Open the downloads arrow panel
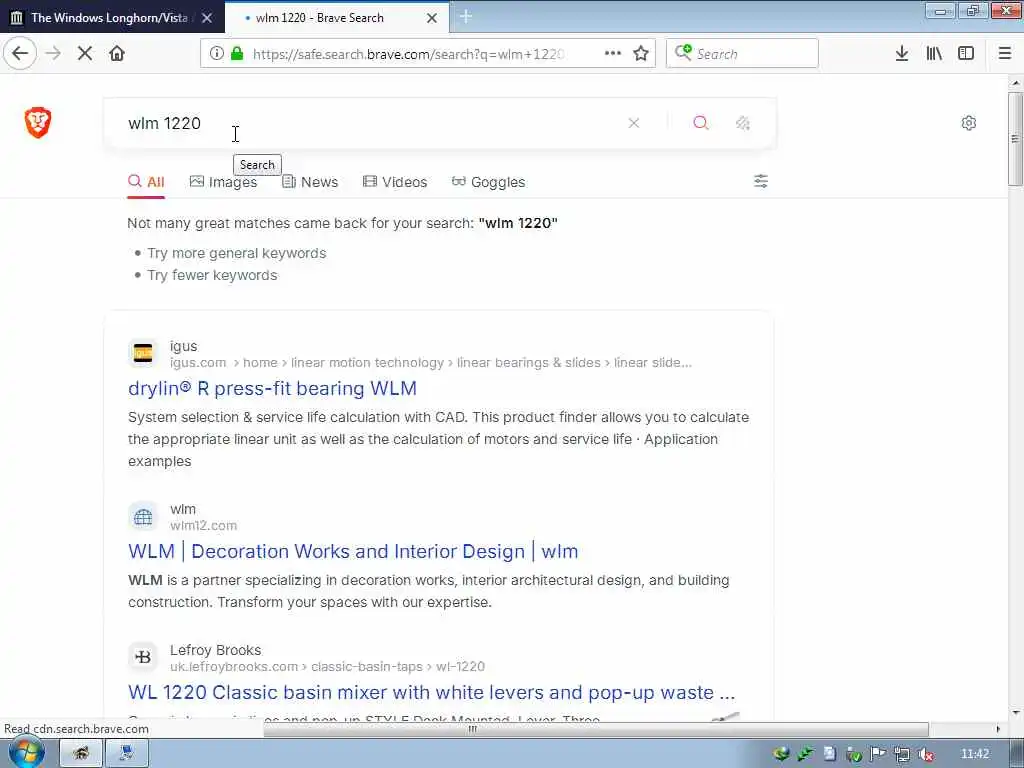The height and width of the screenshot is (768, 1024). (902, 54)
